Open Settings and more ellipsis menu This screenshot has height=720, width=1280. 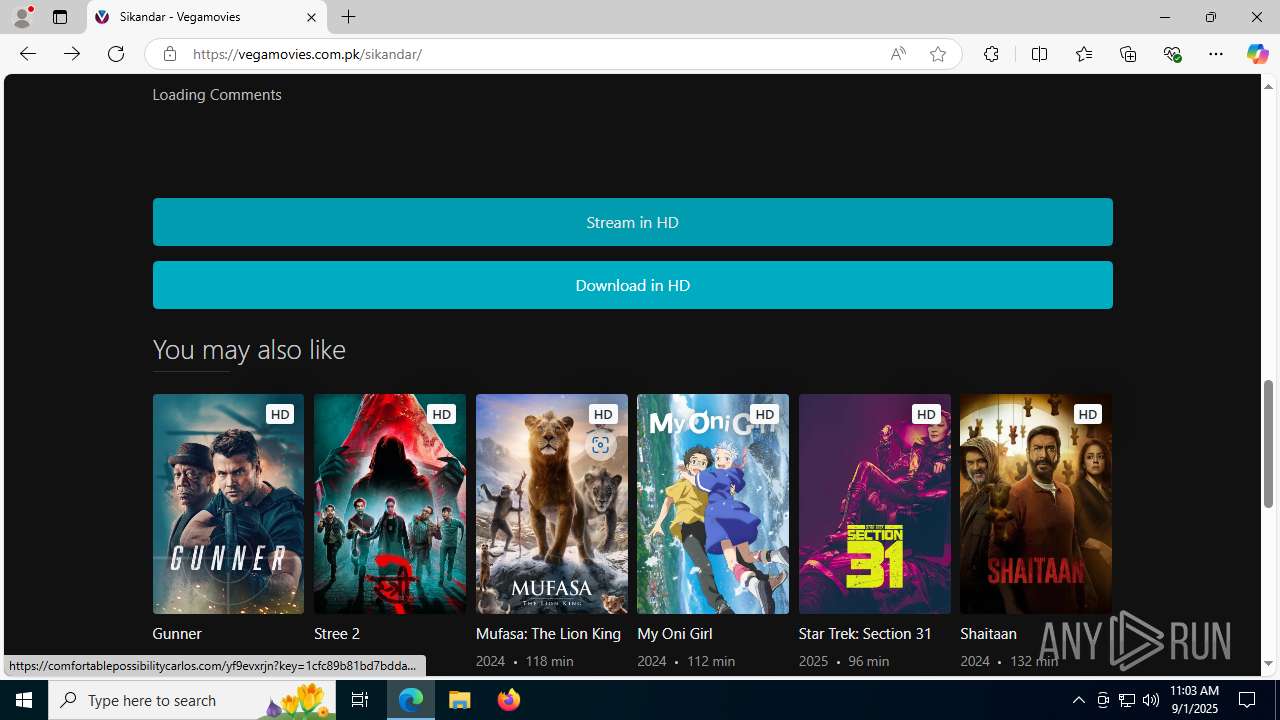(x=1216, y=54)
